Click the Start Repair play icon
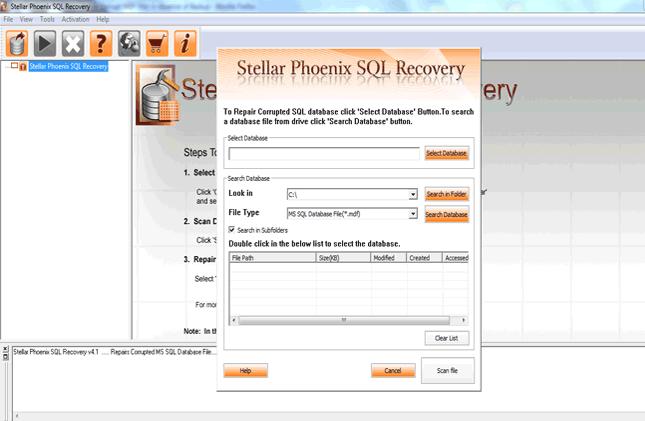Viewport: 645px width, 421px height. [45, 43]
